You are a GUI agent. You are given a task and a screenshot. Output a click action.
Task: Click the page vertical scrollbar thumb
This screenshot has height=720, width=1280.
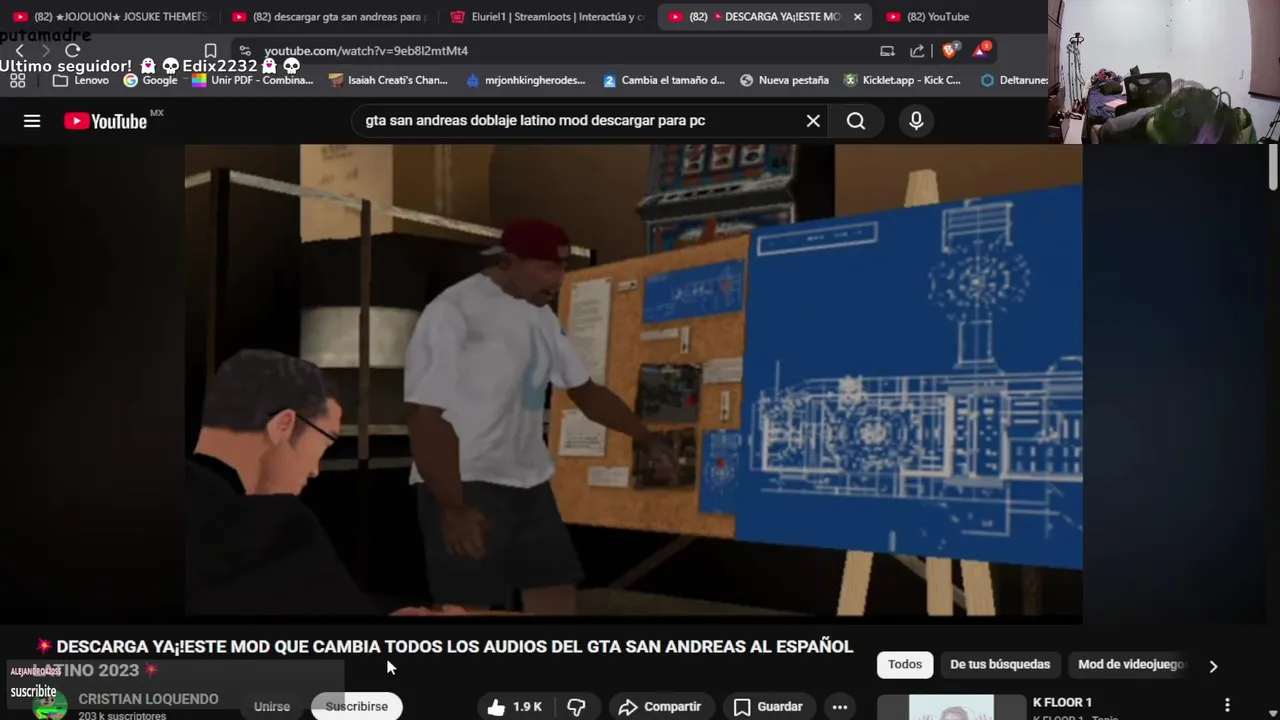pyautogui.click(x=1273, y=166)
